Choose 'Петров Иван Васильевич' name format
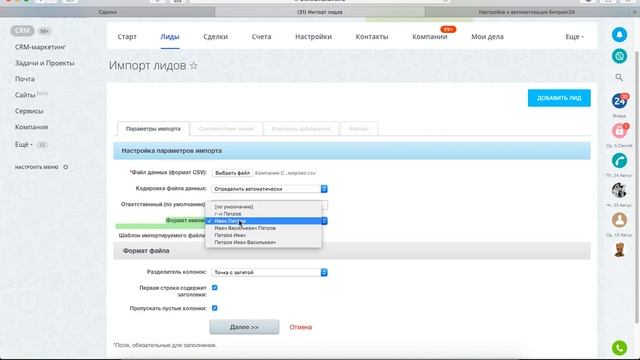 coord(264,242)
